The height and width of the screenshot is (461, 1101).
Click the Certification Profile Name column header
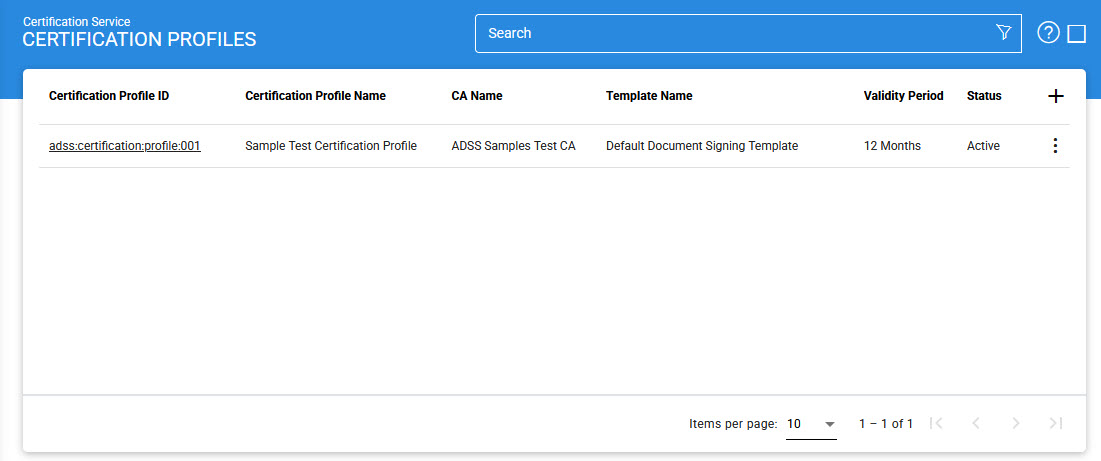pos(315,96)
